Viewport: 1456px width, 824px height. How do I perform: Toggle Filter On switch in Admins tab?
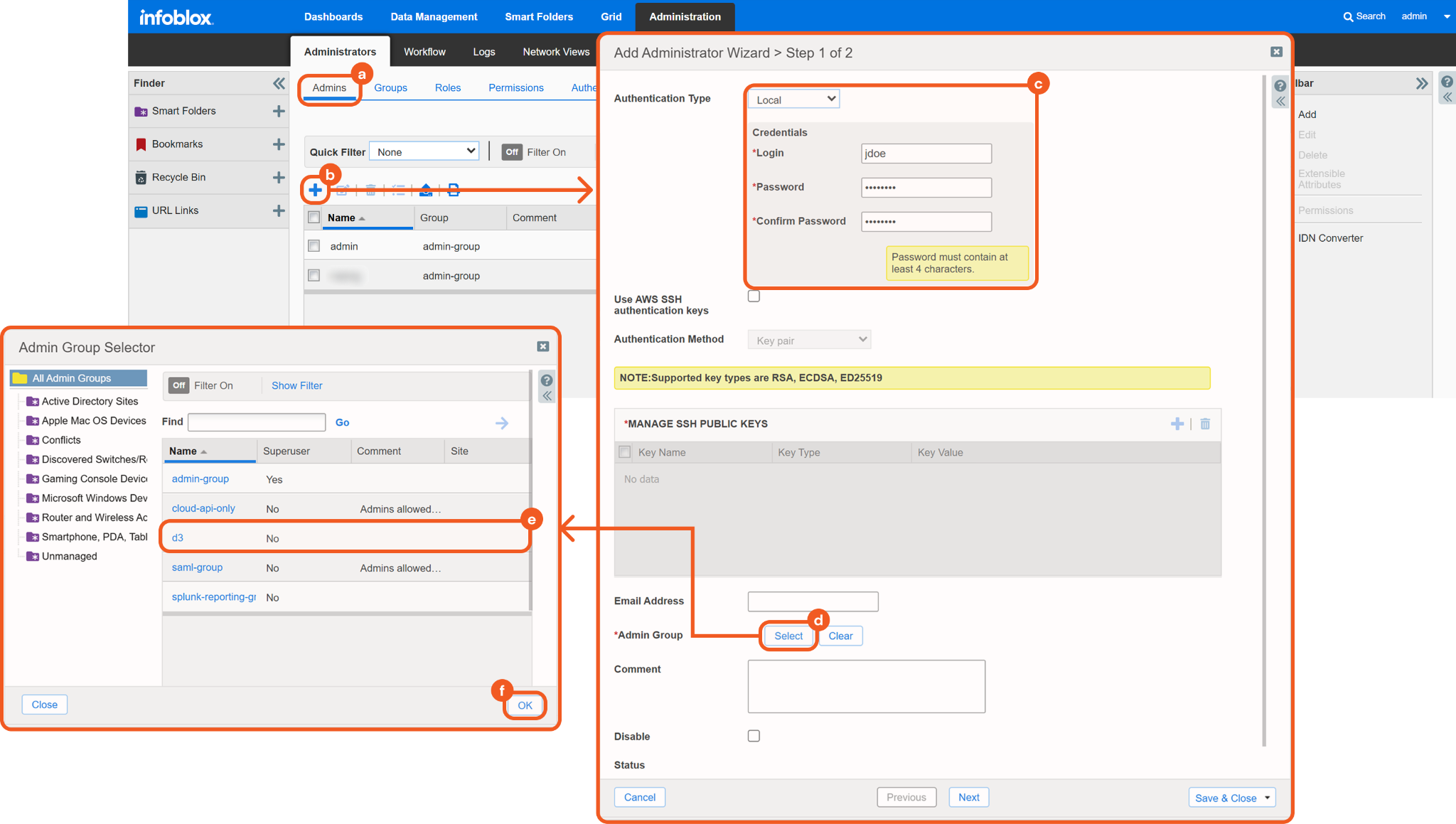[512, 152]
